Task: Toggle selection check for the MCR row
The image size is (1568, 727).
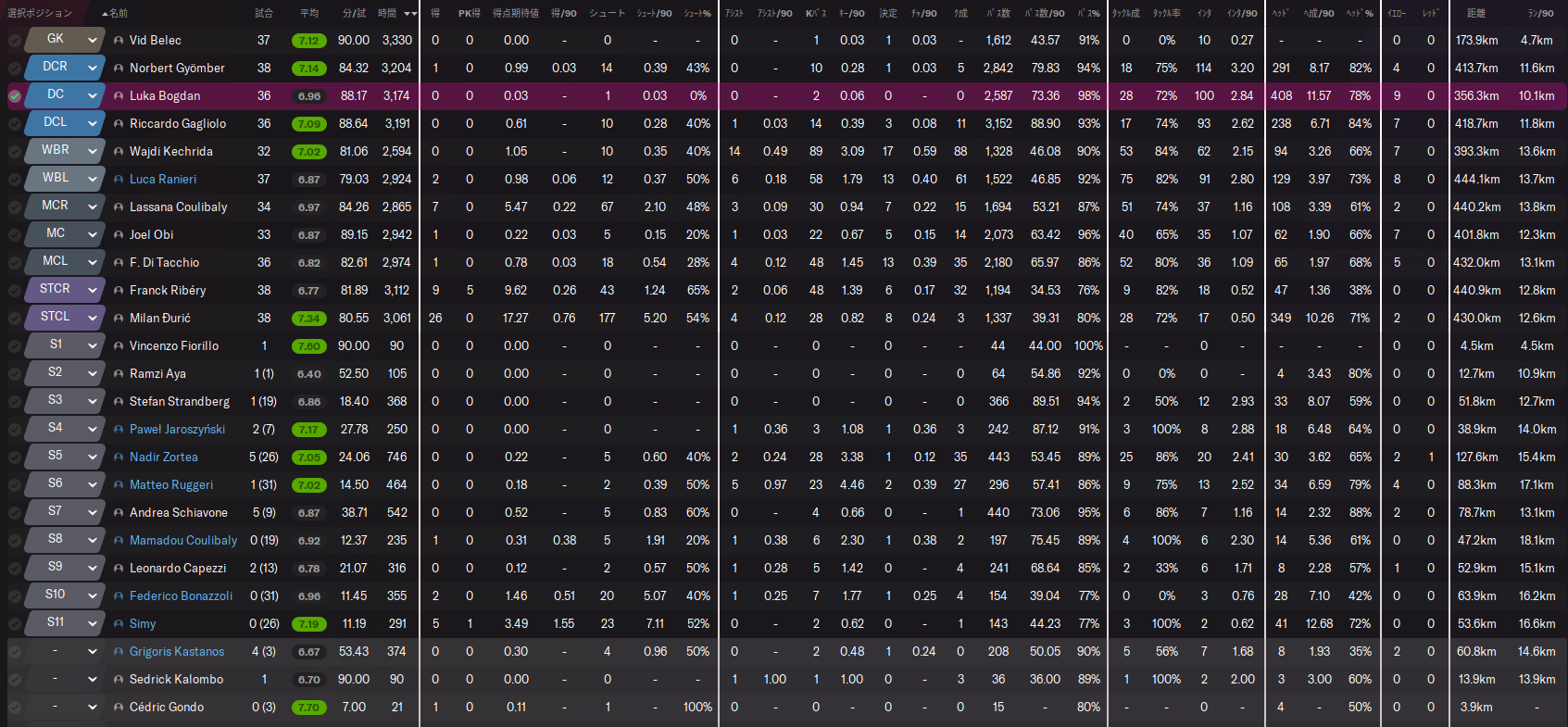Action: point(15,207)
